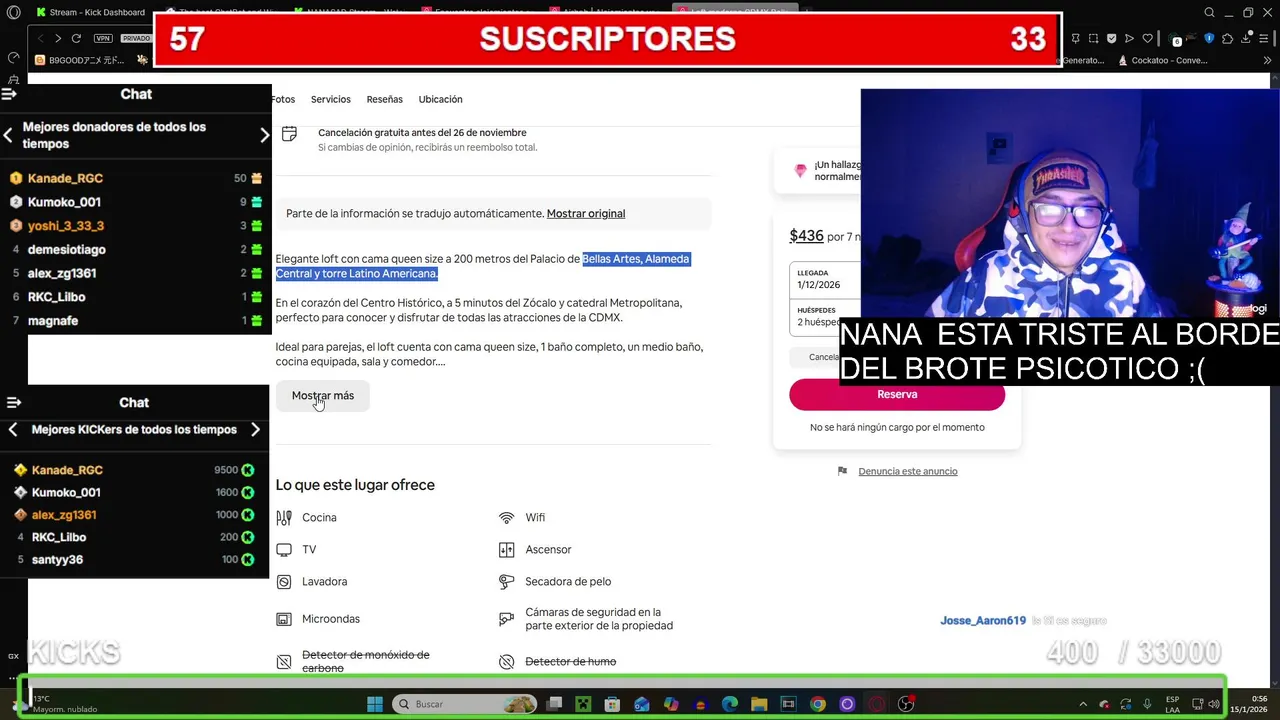Show next top donors leaderboard
Screen dimensions: 1280x720
coord(264,135)
